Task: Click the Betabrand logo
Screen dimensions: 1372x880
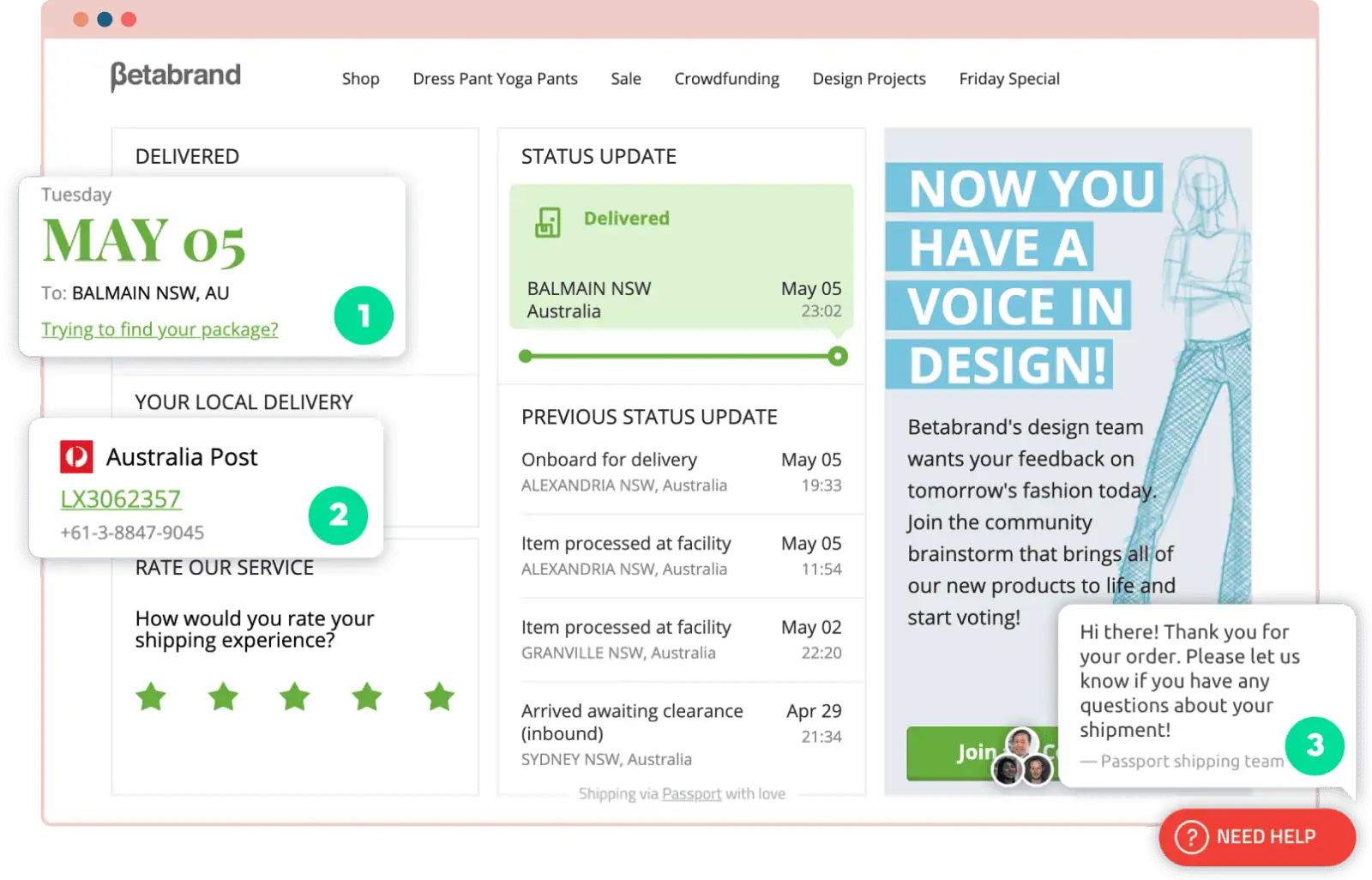Action: [176, 76]
